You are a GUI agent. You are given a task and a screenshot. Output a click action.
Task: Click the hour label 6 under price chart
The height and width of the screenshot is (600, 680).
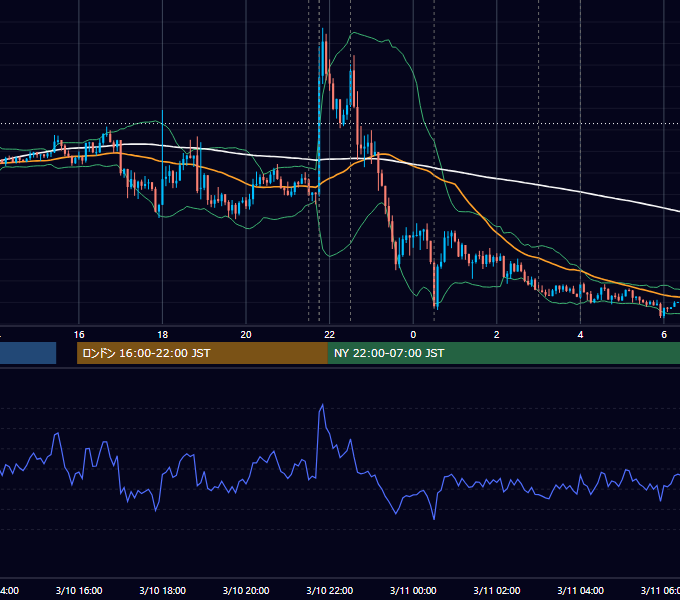664,335
